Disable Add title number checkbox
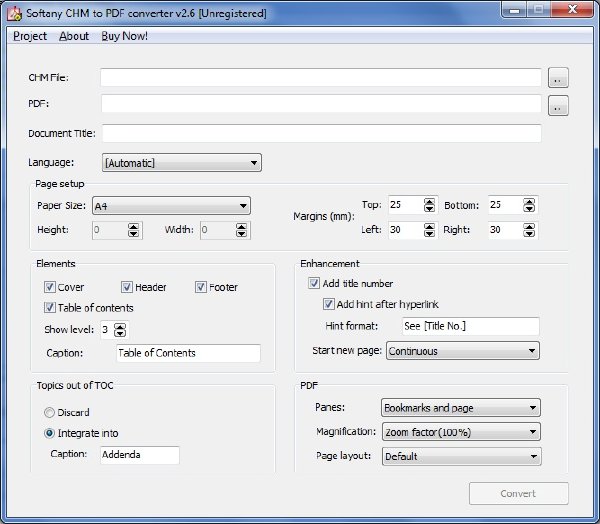 tap(314, 283)
